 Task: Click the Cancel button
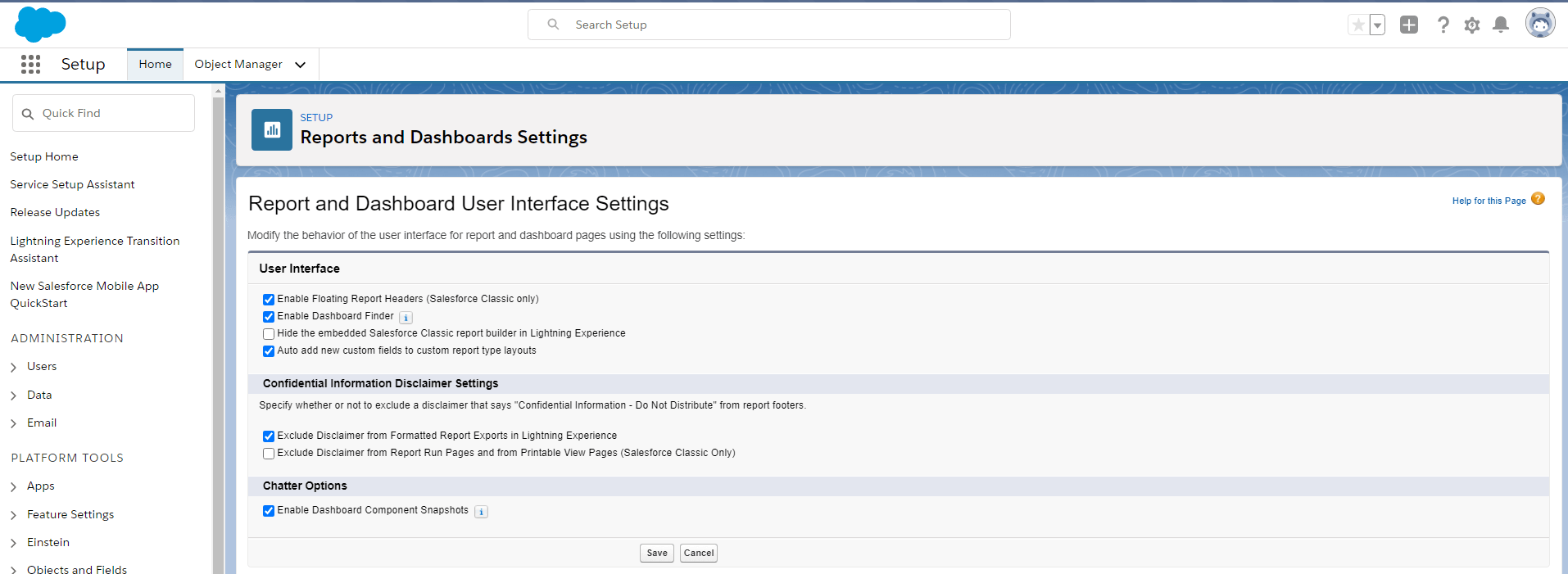[699, 554]
